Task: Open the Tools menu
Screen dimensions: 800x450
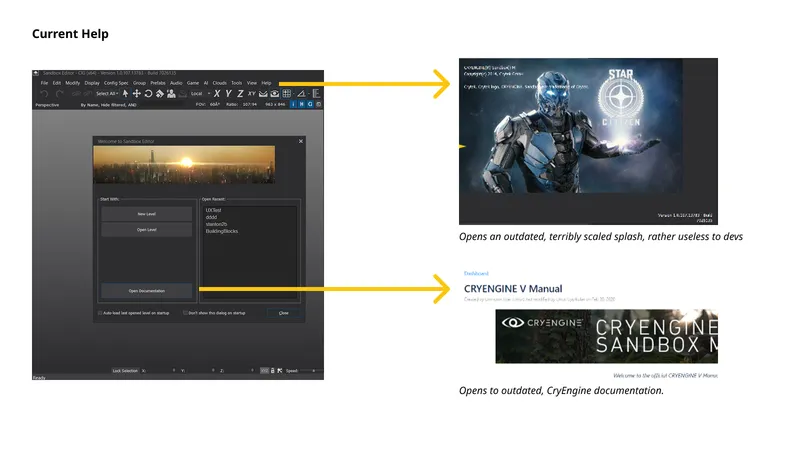Action: coord(237,83)
